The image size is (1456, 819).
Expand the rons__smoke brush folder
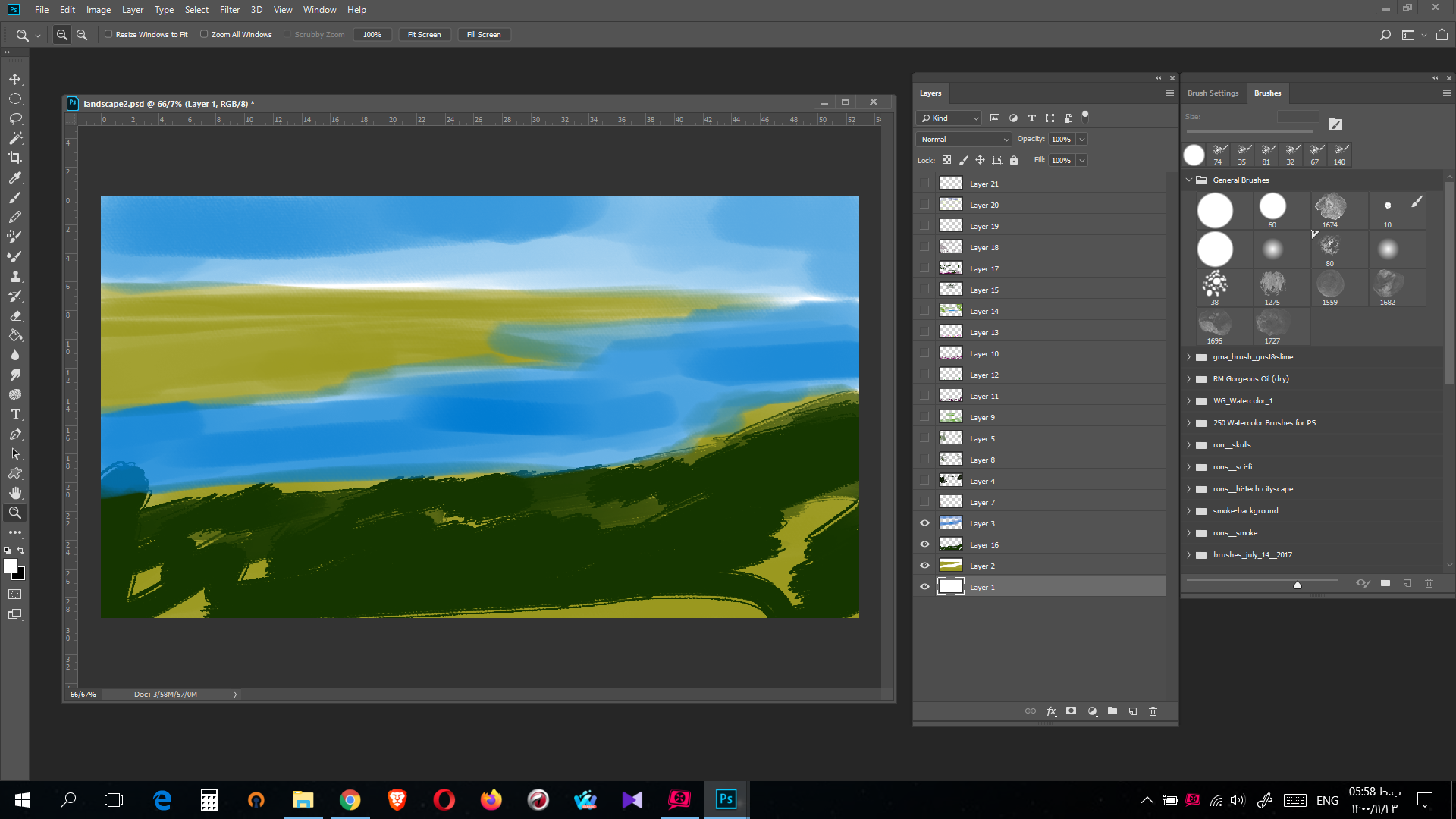(1189, 533)
